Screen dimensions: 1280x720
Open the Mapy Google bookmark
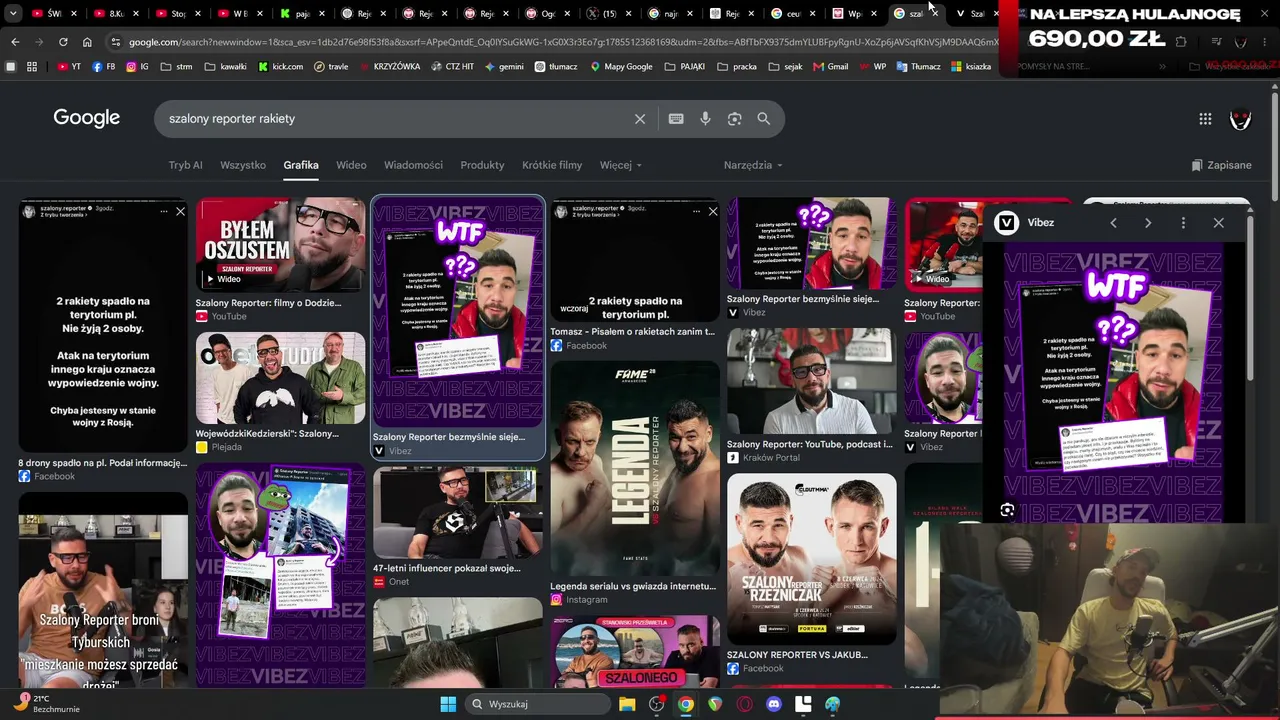point(621,66)
